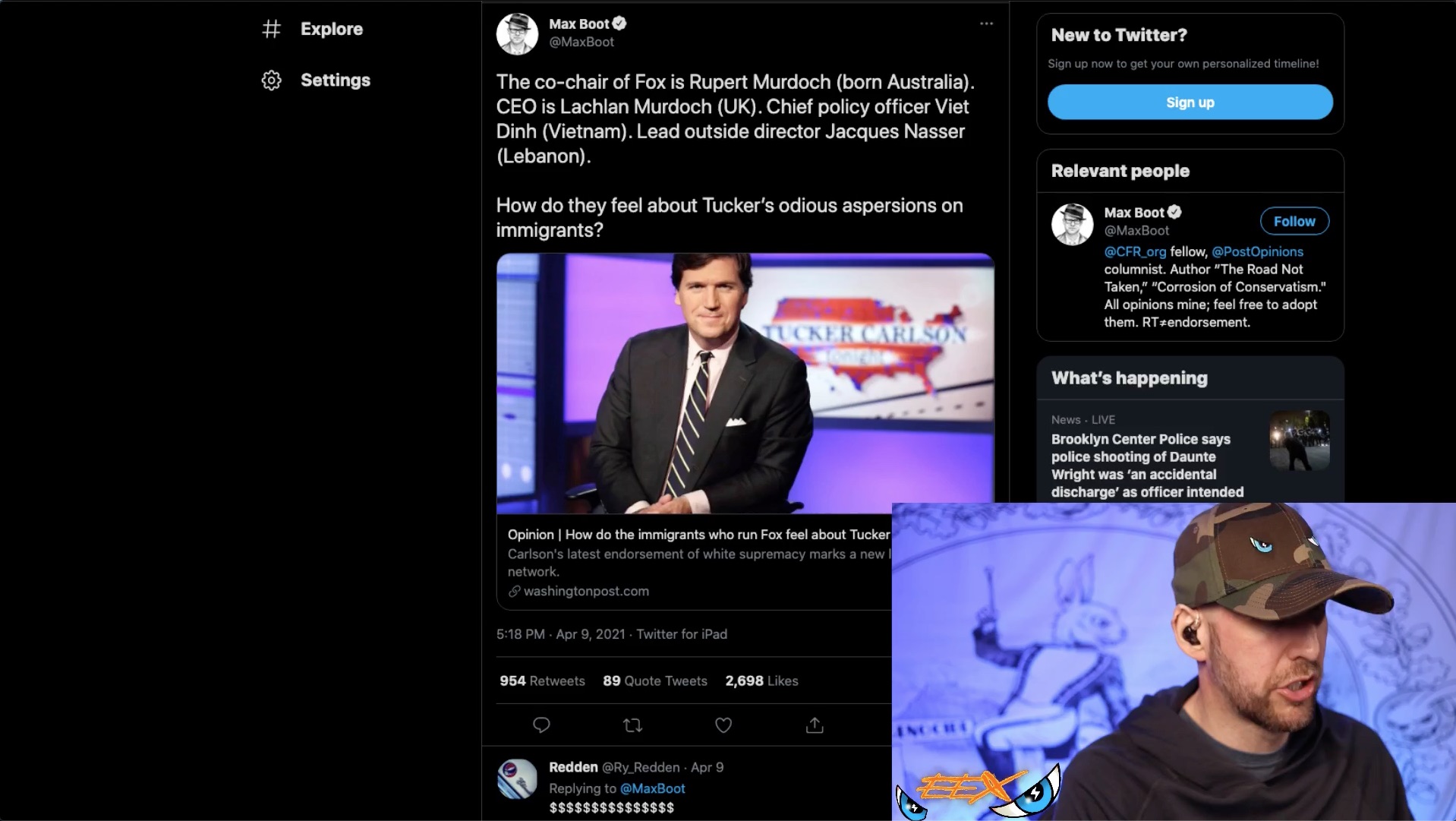1456x821 pixels.
Task: Click Max Boot's tweet profile avatar
Action: tap(517, 33)
